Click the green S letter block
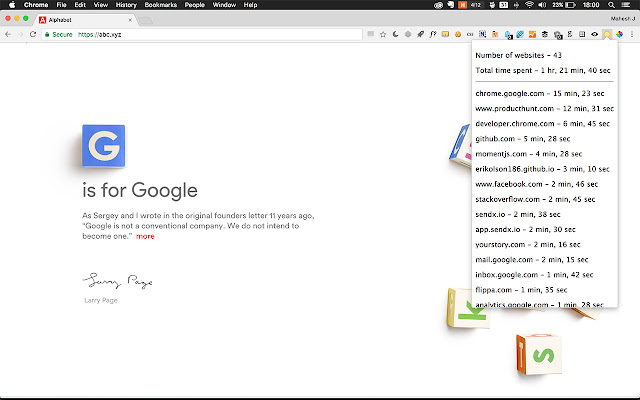Viewport: 640px width, 400px height. [x=539, y=354]
